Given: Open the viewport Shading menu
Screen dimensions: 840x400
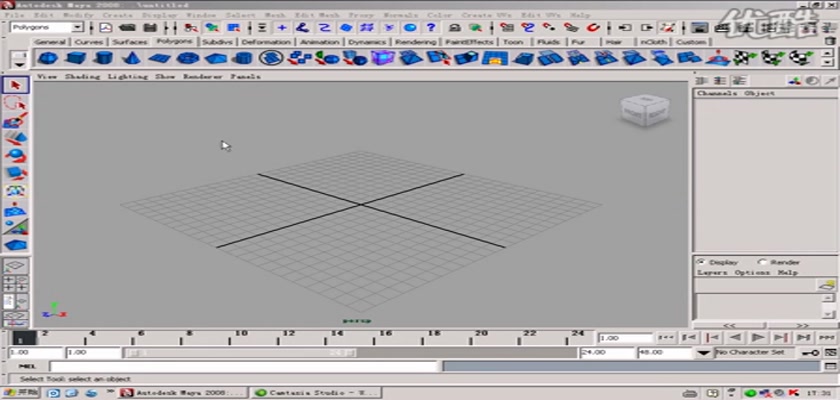Looking at the screenshot, I should 82,77.
